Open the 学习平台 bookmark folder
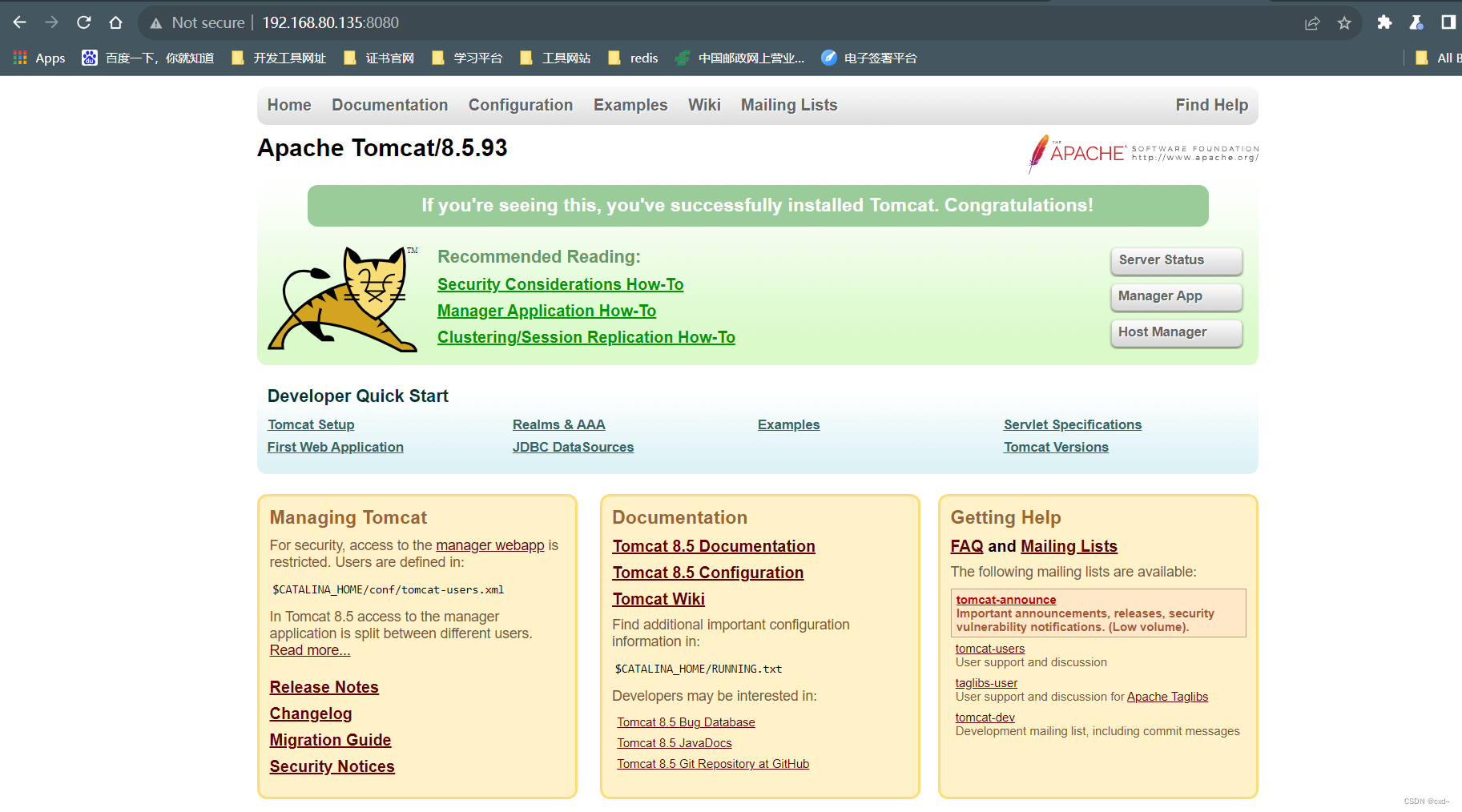Viewport: 1462px width, 812px height. (467, 58)
